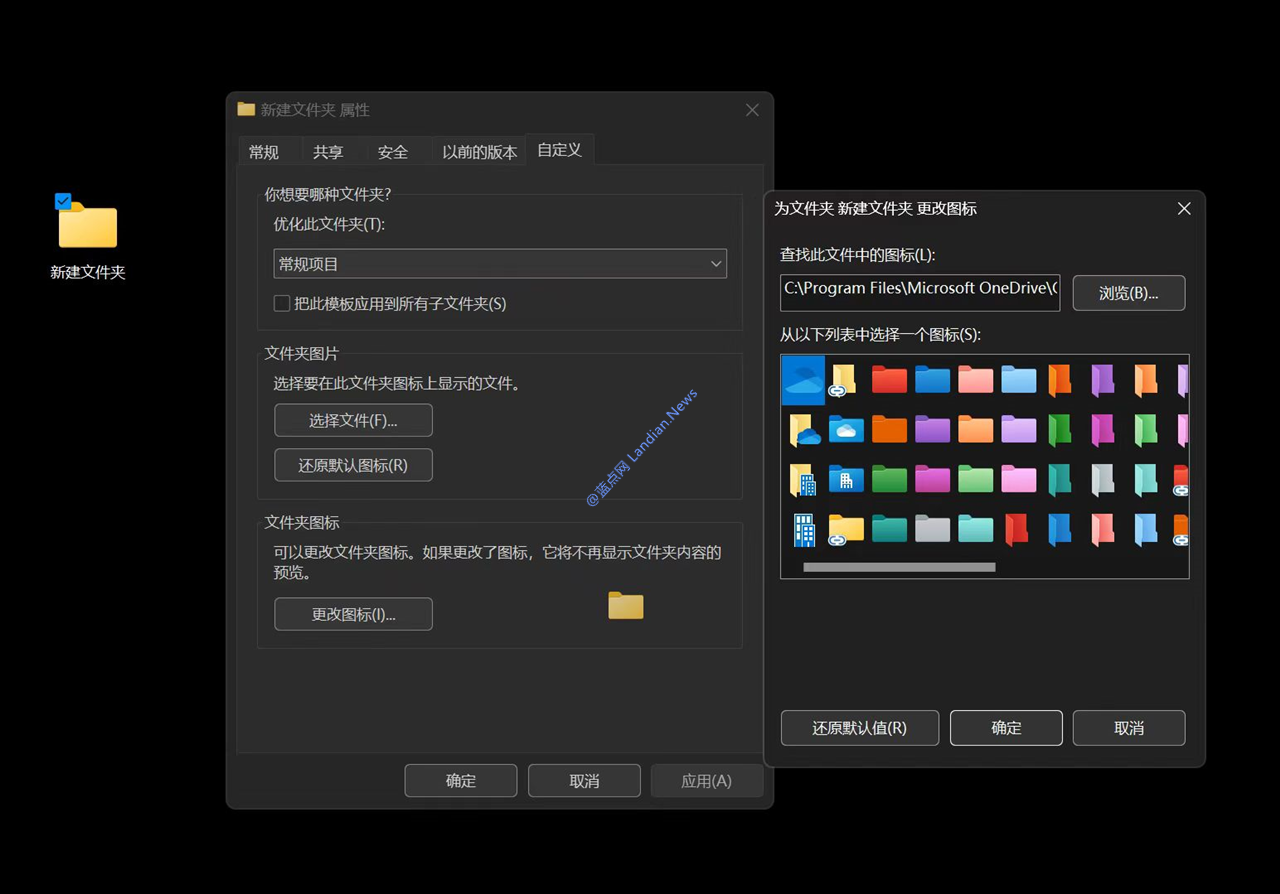The width and height of the screenshot is (1280, 894).
Task: Pick the flat magenta folder icon
Action: [932, 480]
